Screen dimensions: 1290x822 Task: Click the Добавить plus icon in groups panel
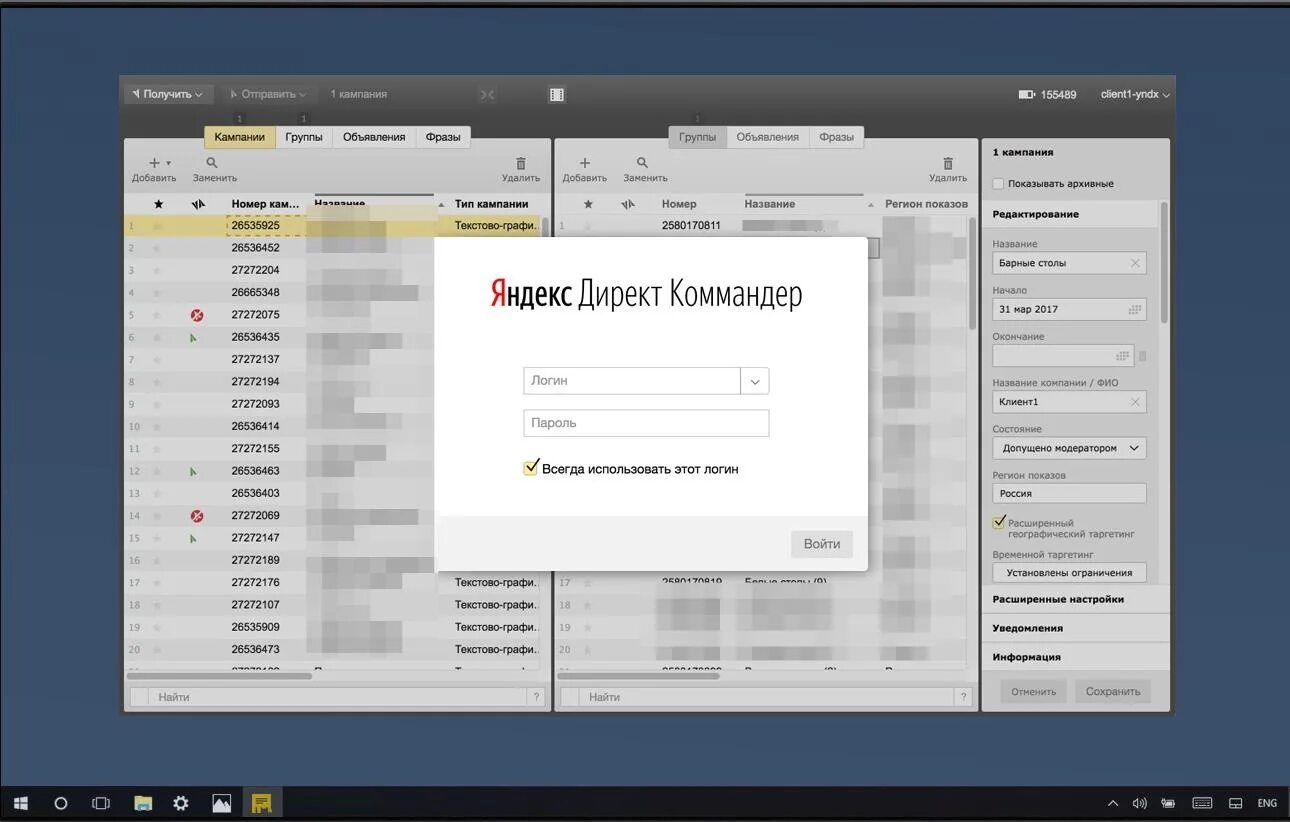(585, 163)
